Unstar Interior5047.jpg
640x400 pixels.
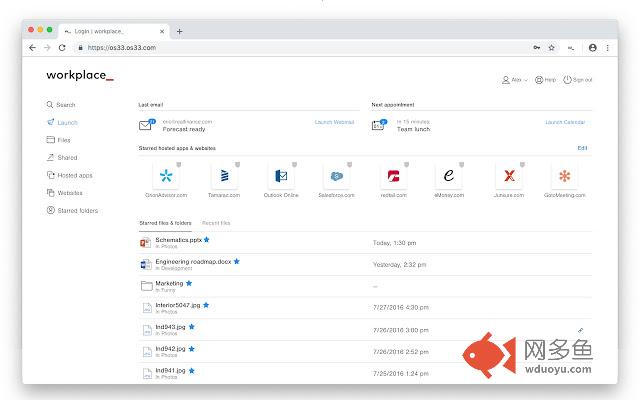[206, 305]
